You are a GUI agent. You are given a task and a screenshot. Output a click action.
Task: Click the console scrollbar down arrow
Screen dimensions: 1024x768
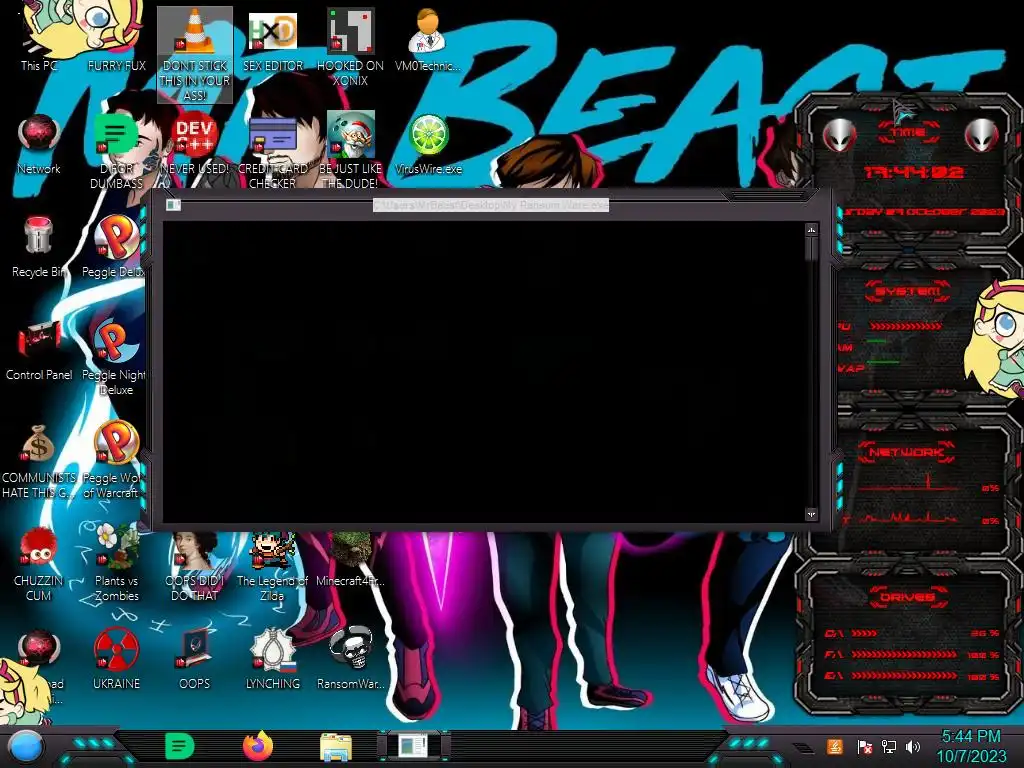(x=811, y=515)
